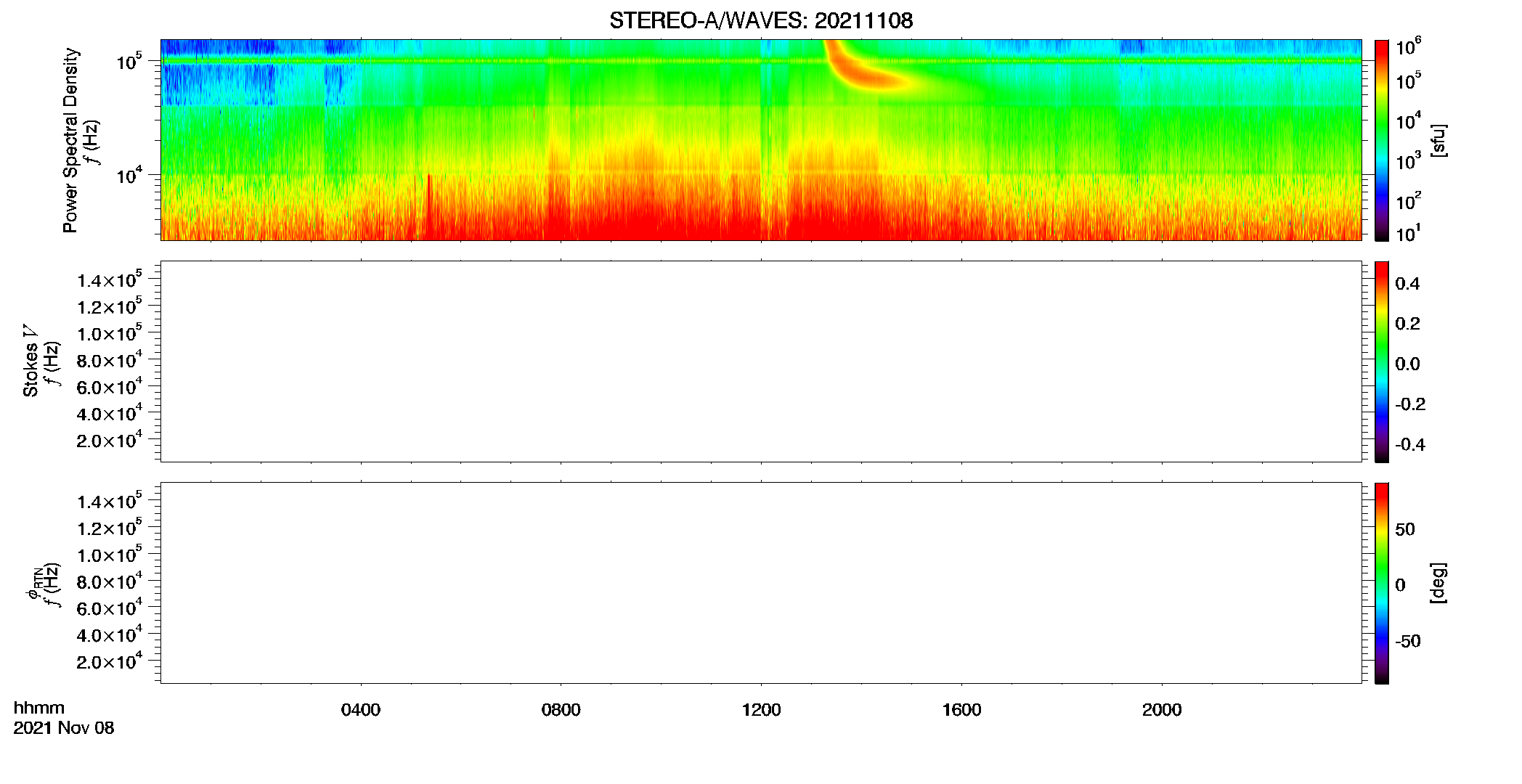
Task: Click the [sfu] colorbar unit label
Action: pyautogui.click(x=1438, y=140)
